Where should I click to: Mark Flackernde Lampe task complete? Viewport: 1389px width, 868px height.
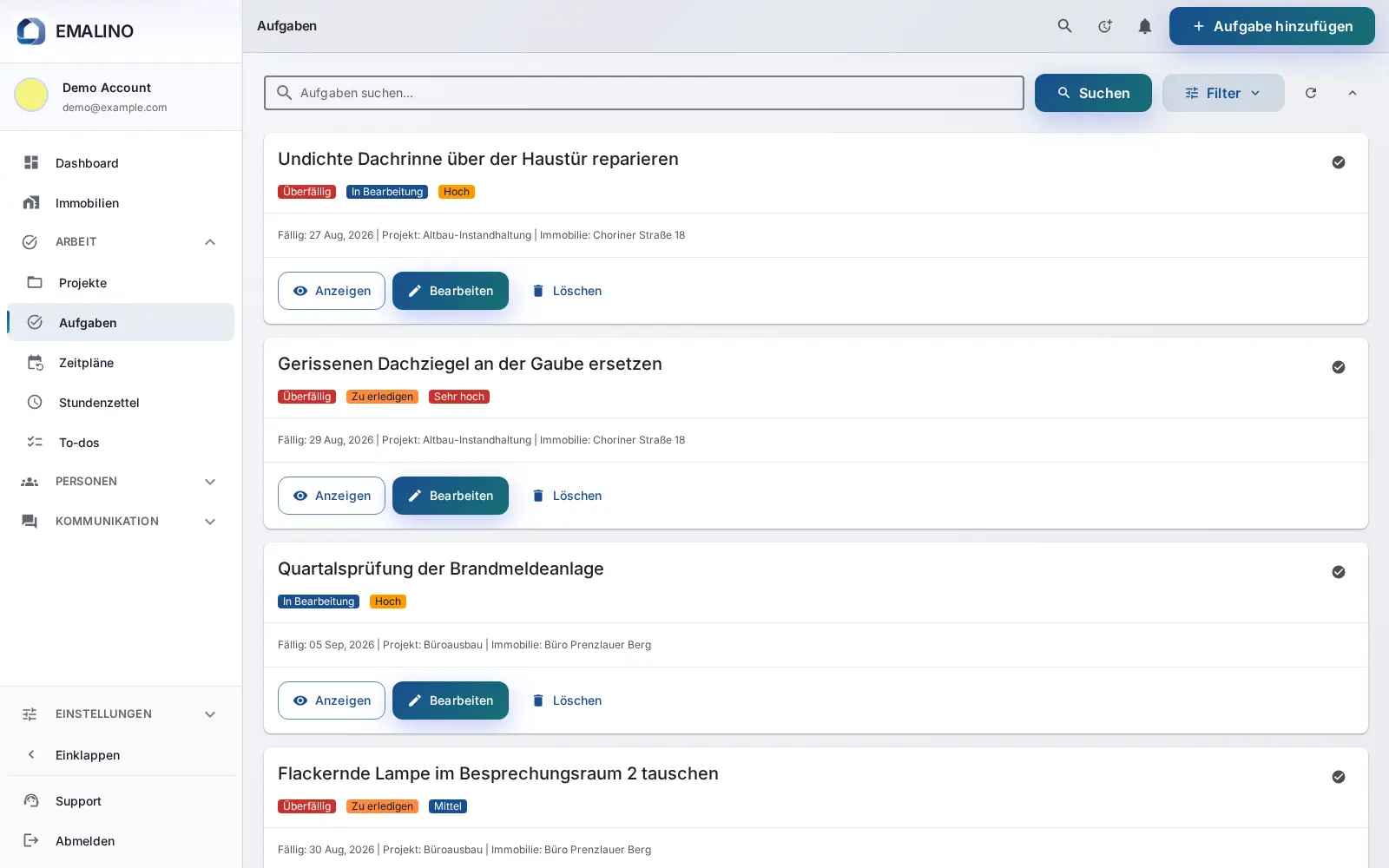click(x=1339, y=777)
